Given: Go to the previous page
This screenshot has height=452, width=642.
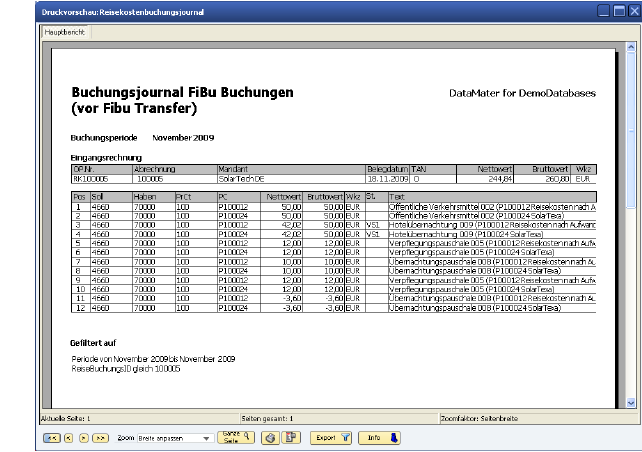Looking at the screenshot, I should [x=67, y=438].
